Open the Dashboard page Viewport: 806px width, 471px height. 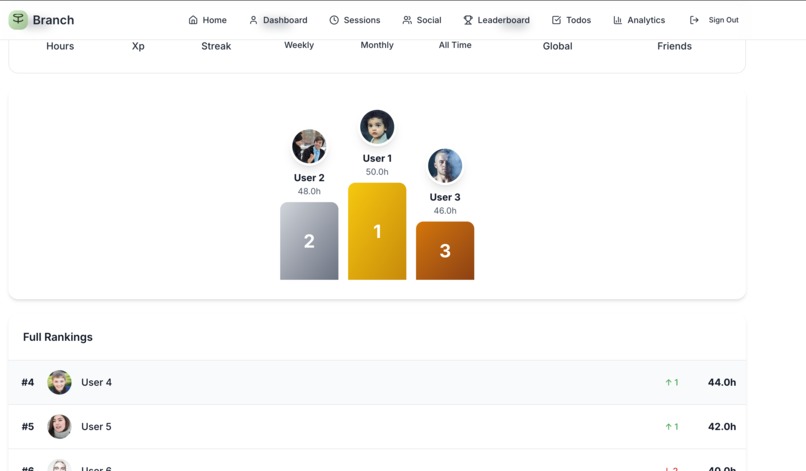pos(278,20)
